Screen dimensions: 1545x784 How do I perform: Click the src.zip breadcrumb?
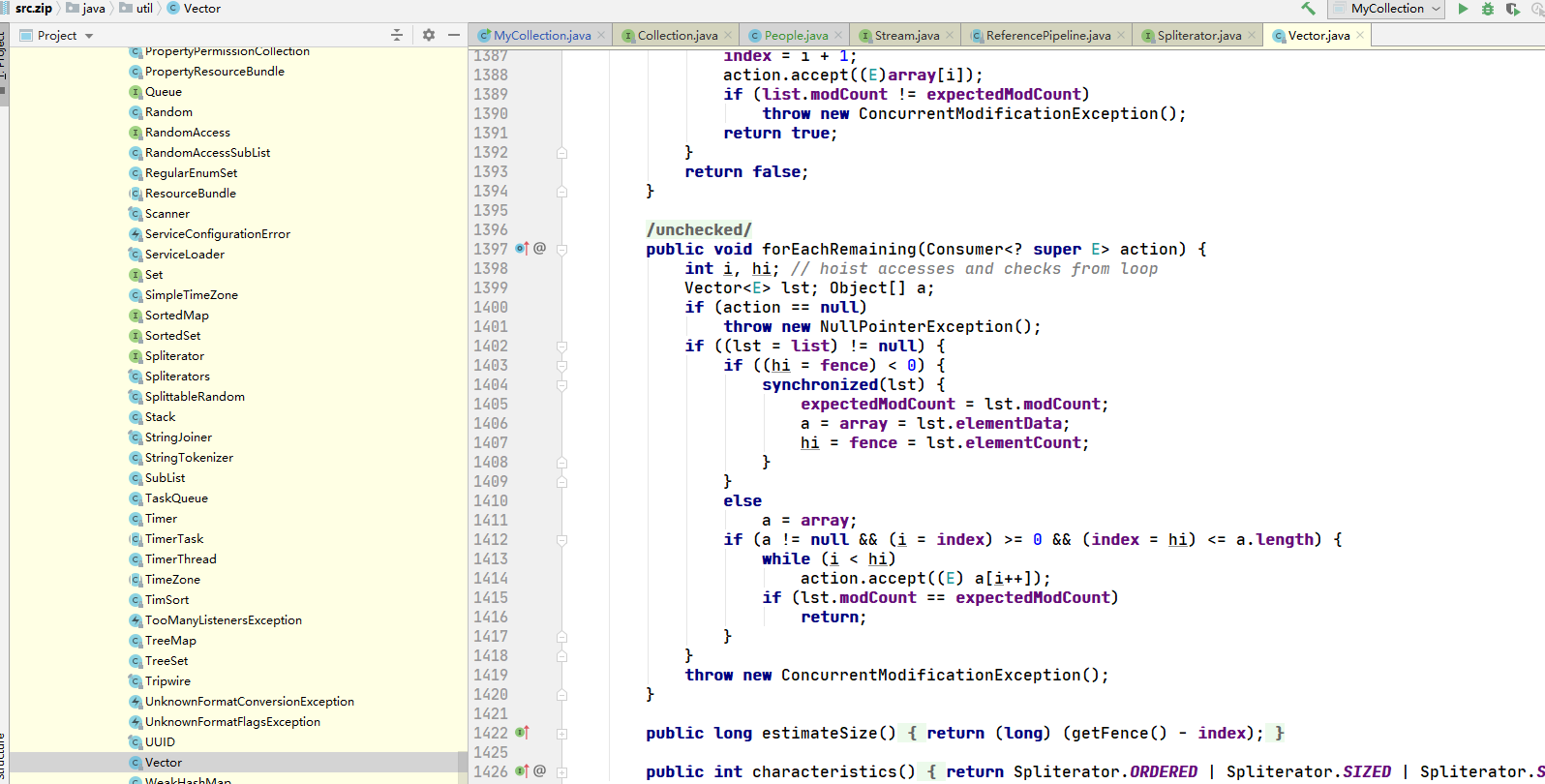click(34, 9)
